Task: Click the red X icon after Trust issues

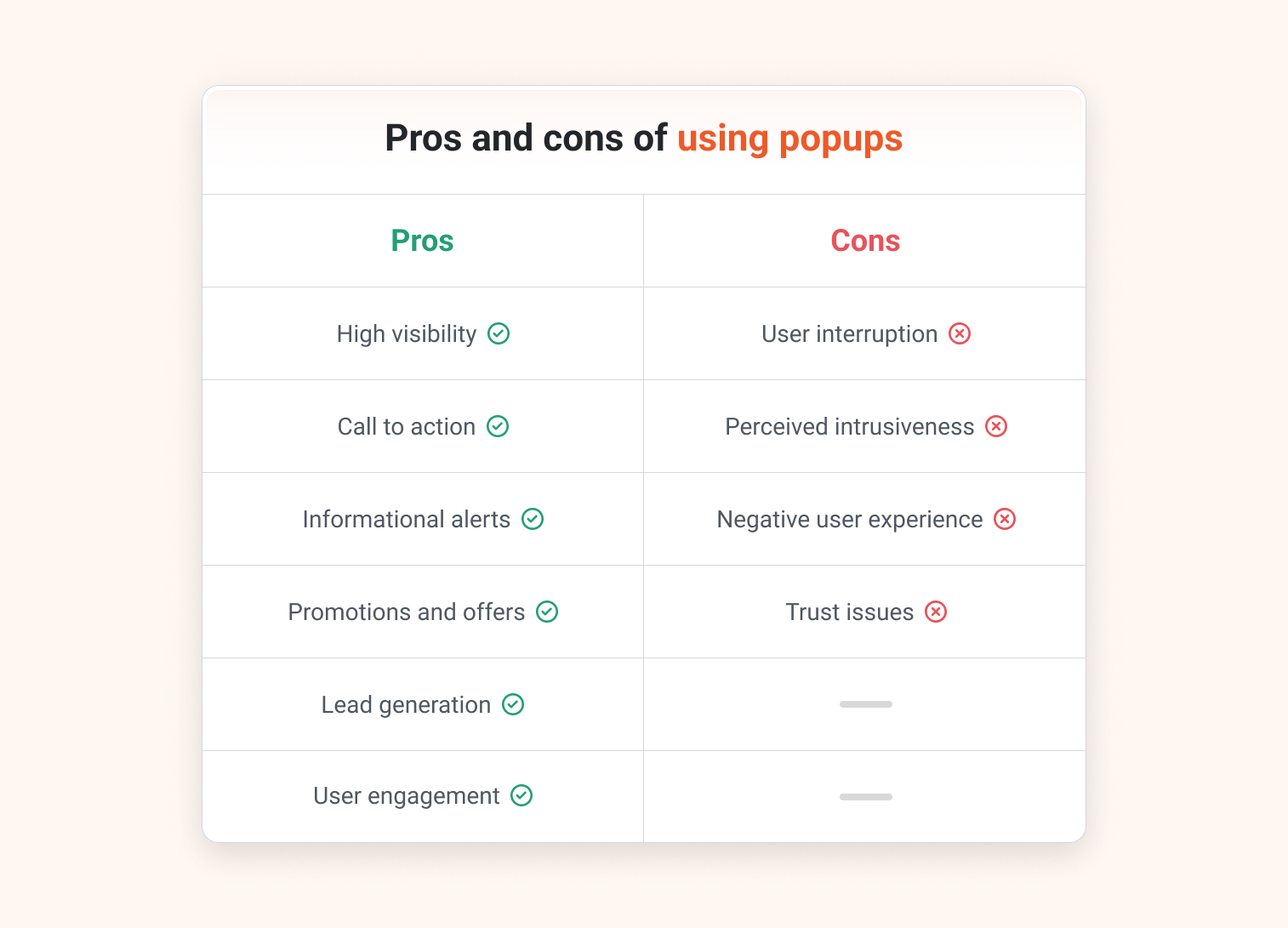Action: pos(936,612)
